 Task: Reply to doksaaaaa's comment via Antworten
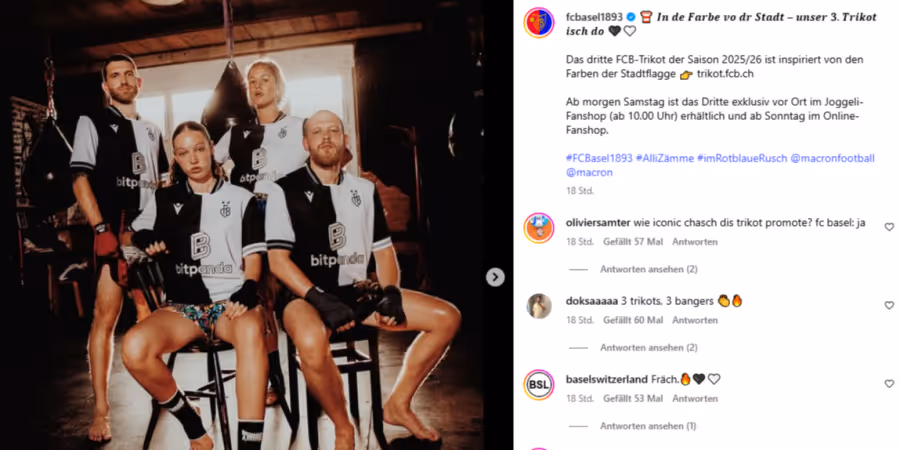[x=695, y=320]
